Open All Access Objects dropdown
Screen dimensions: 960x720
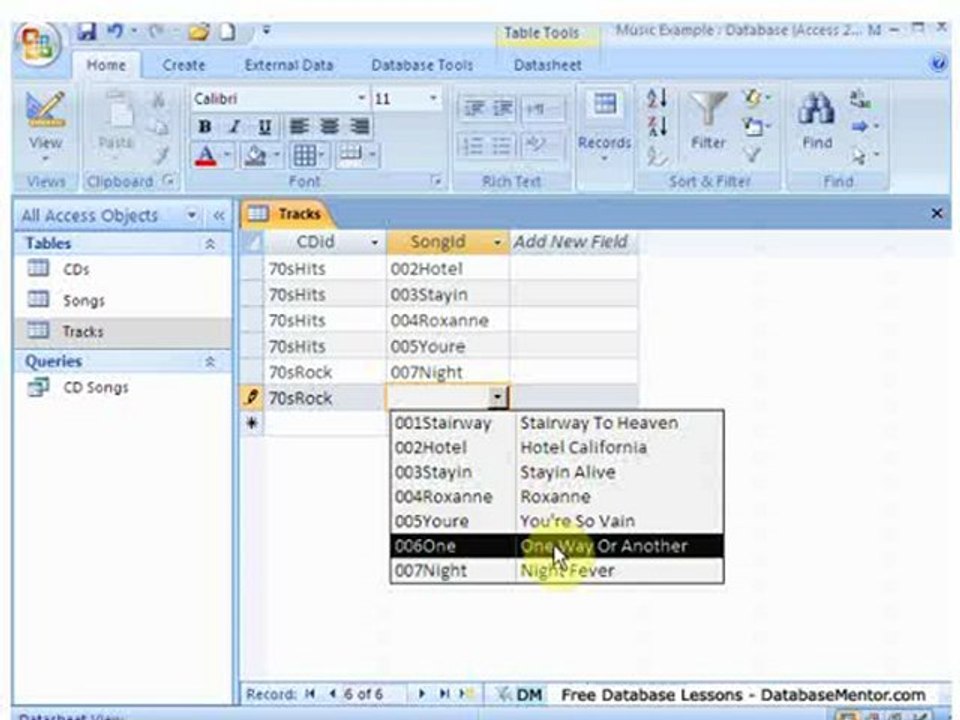[192, 215]
